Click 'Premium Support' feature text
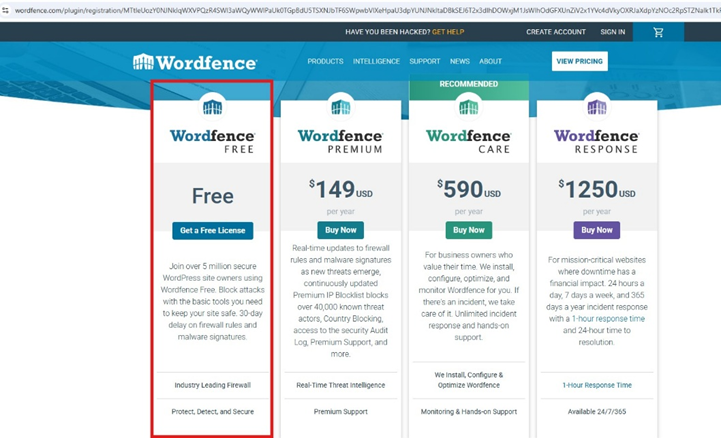 (x=341, y=412)
